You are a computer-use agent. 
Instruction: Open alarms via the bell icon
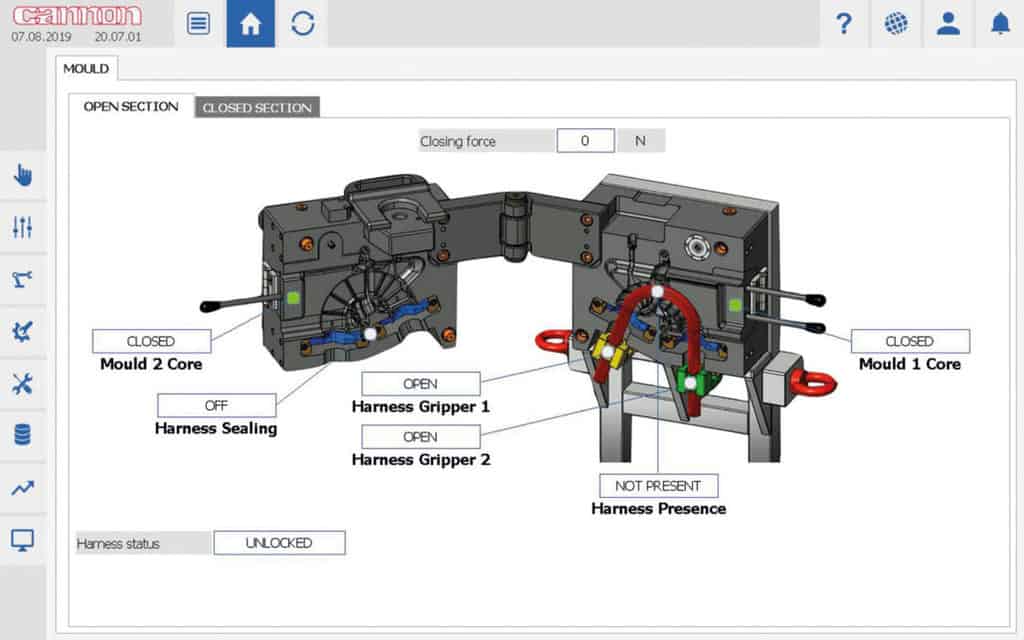(1000, 24)
